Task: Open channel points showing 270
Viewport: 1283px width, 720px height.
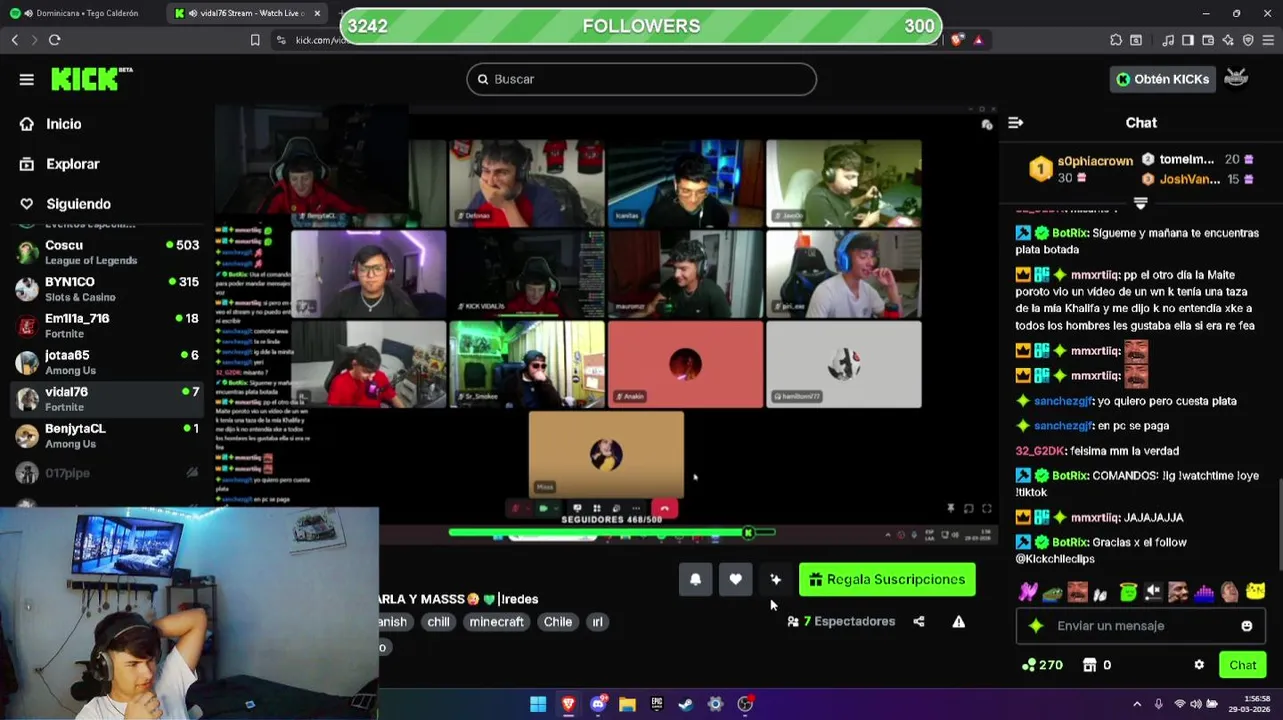Action: [x=1041, y=665]
